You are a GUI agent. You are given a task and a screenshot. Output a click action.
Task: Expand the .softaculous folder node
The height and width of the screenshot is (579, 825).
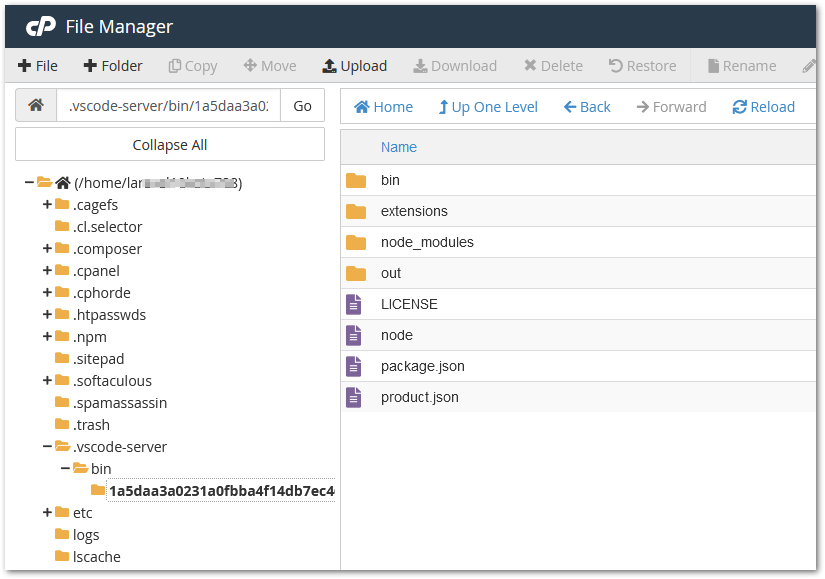tap(47, 380)
